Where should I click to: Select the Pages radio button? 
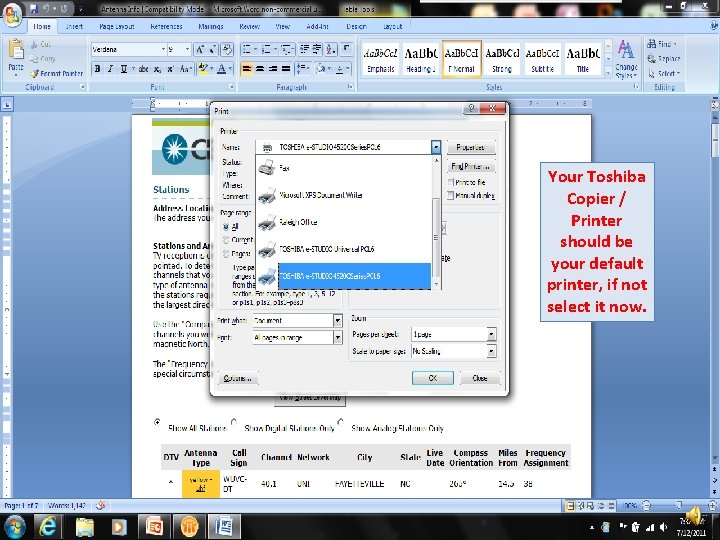pos(226,253)
